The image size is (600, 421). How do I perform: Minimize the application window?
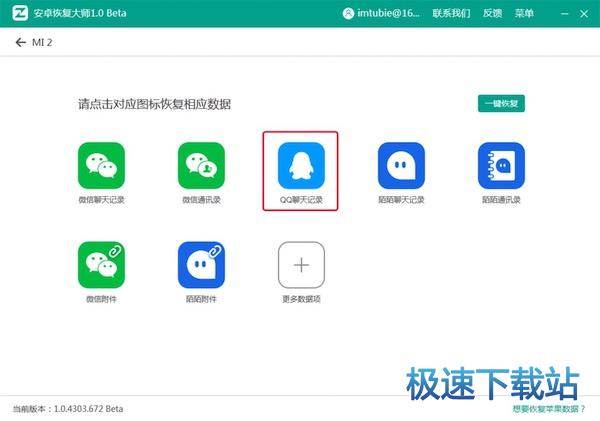point(564,14)
